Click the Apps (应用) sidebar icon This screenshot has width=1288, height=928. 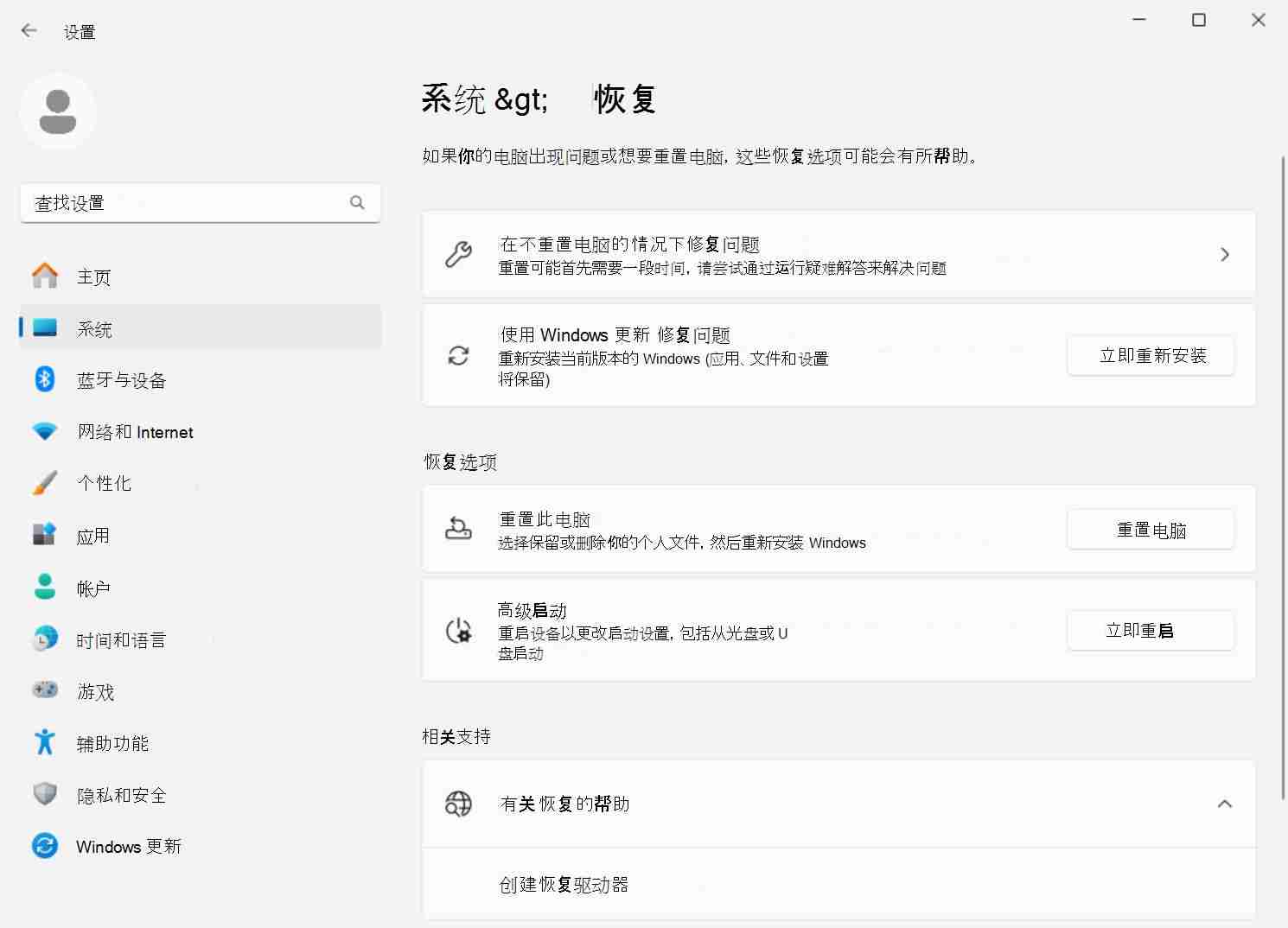tap(44, 535)
